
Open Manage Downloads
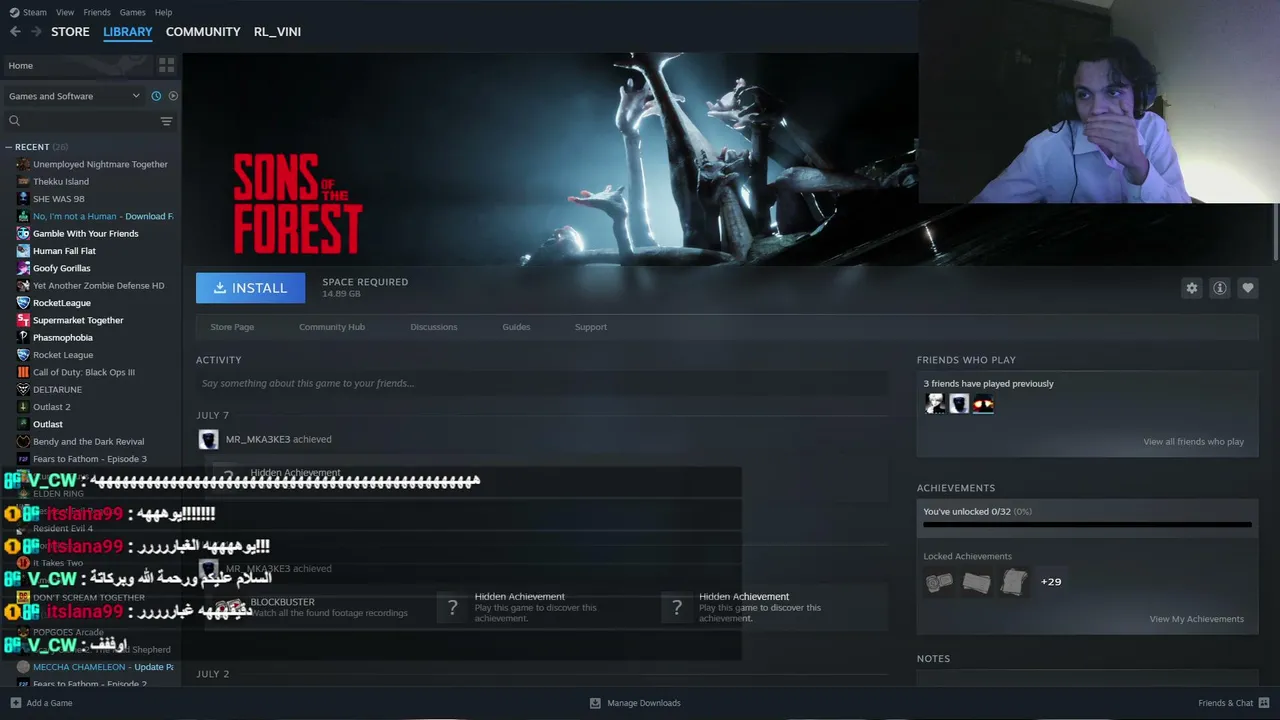coord(635,703)
